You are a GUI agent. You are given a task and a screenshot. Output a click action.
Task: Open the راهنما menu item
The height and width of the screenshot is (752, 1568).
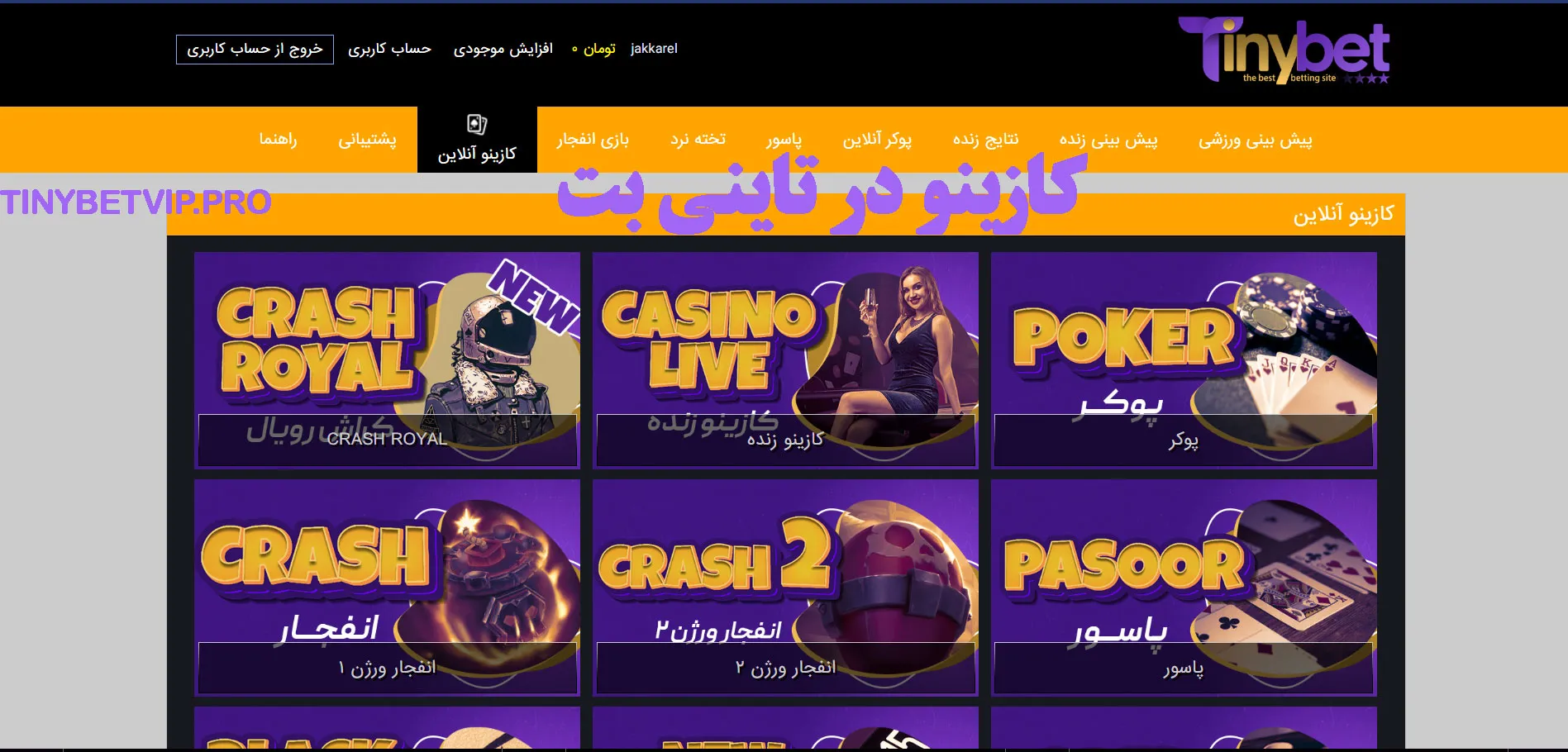278,140
